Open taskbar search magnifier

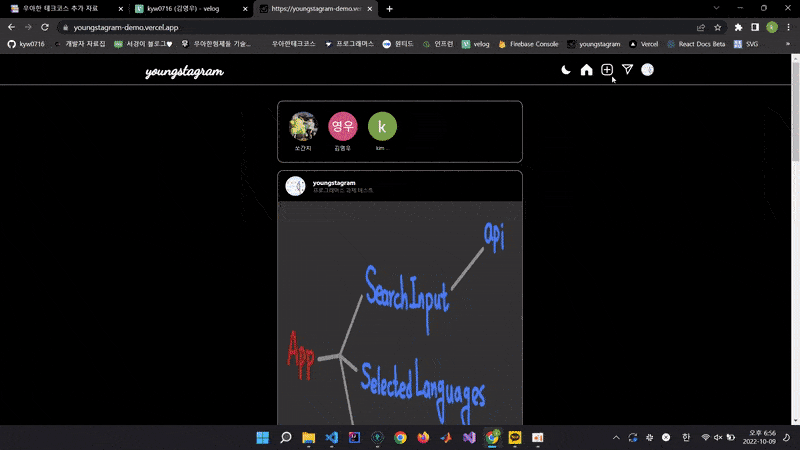coord(286,438)
